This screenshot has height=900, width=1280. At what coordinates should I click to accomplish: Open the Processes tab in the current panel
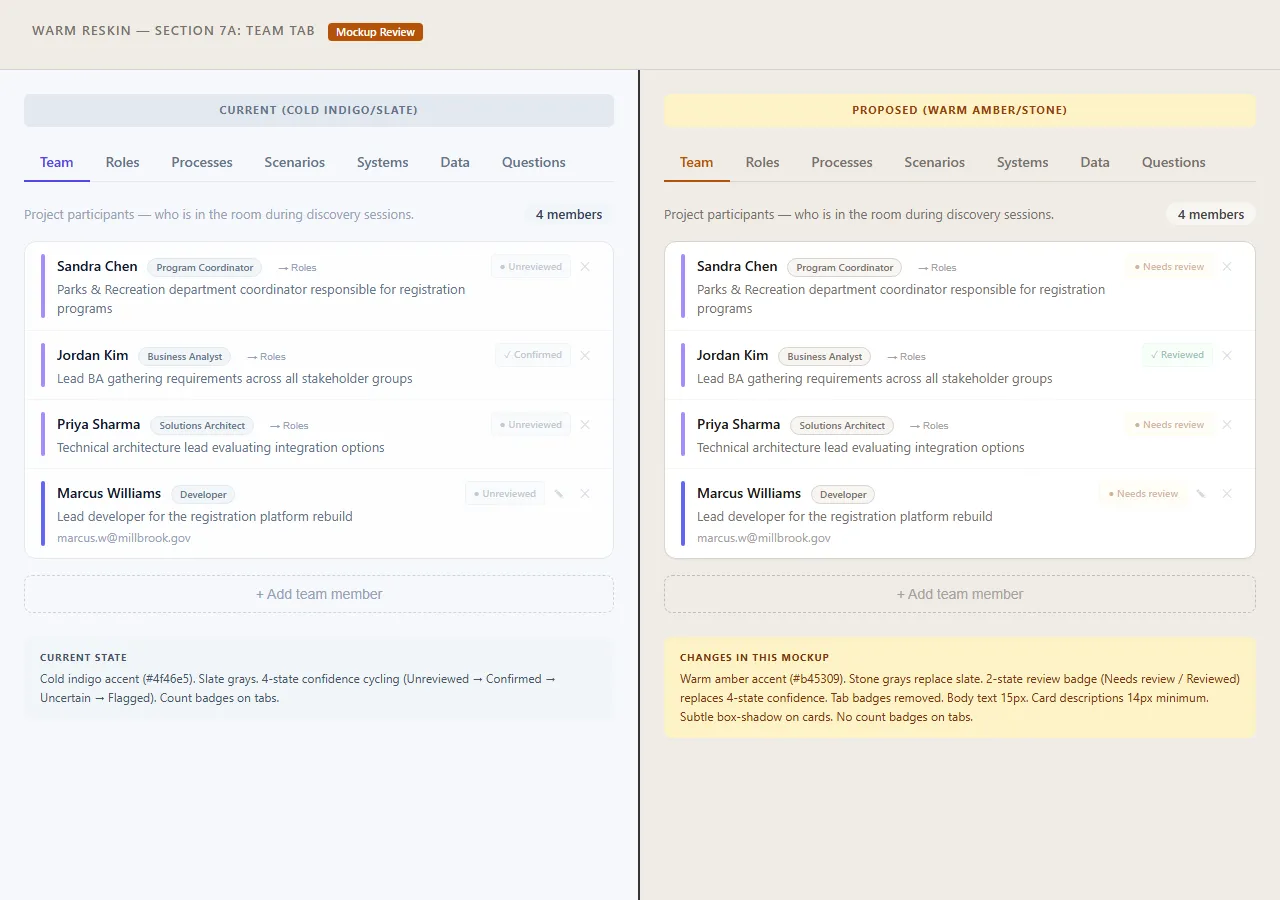tap(202, 162)
